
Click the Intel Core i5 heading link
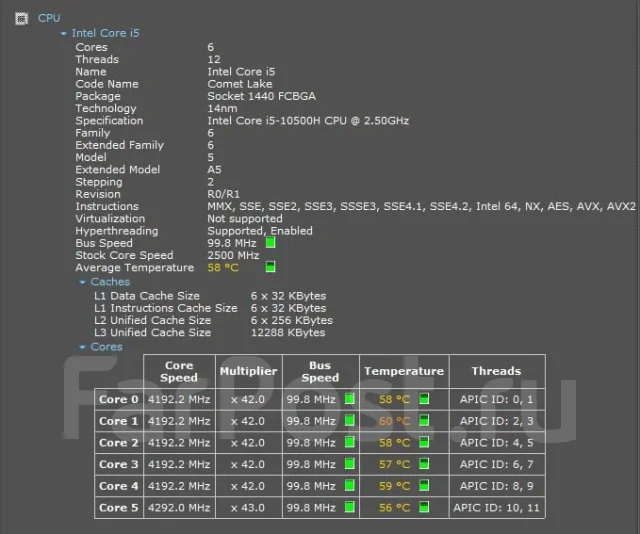105,33
